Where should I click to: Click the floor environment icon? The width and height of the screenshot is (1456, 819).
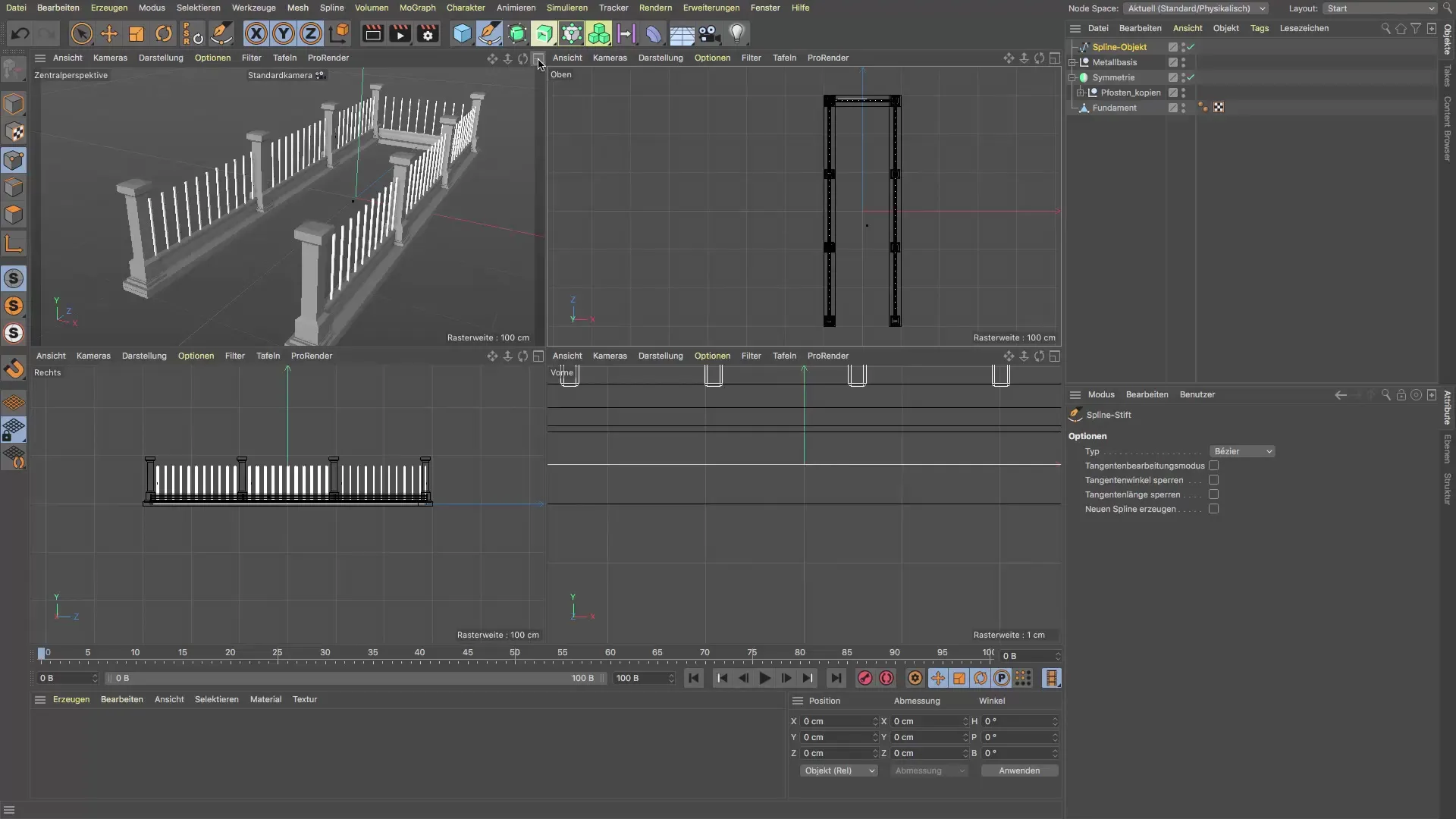tap(682, 33)
